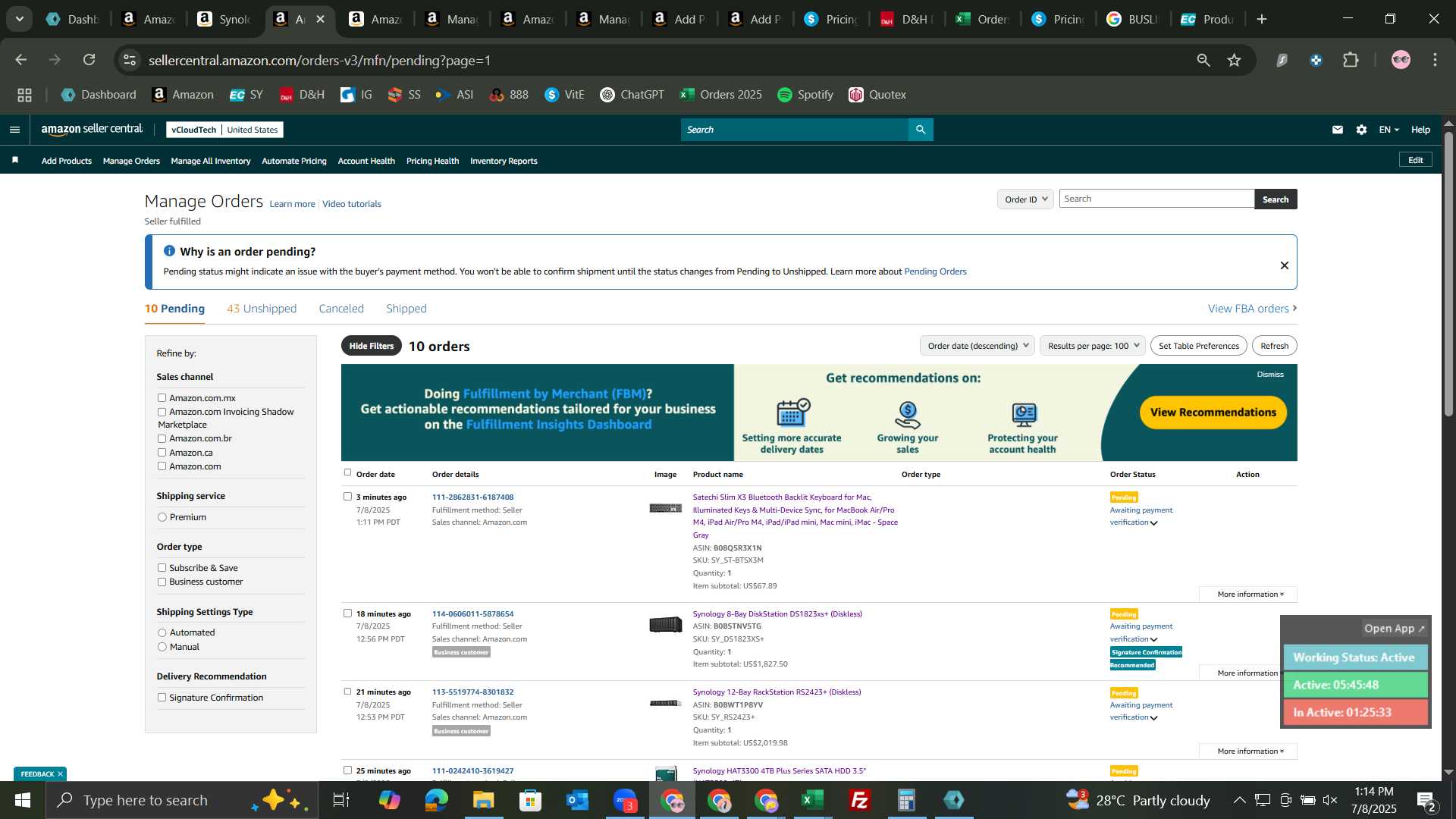
Task: Open Automate Pricing in nav bar
Action: tap(294, 161)
